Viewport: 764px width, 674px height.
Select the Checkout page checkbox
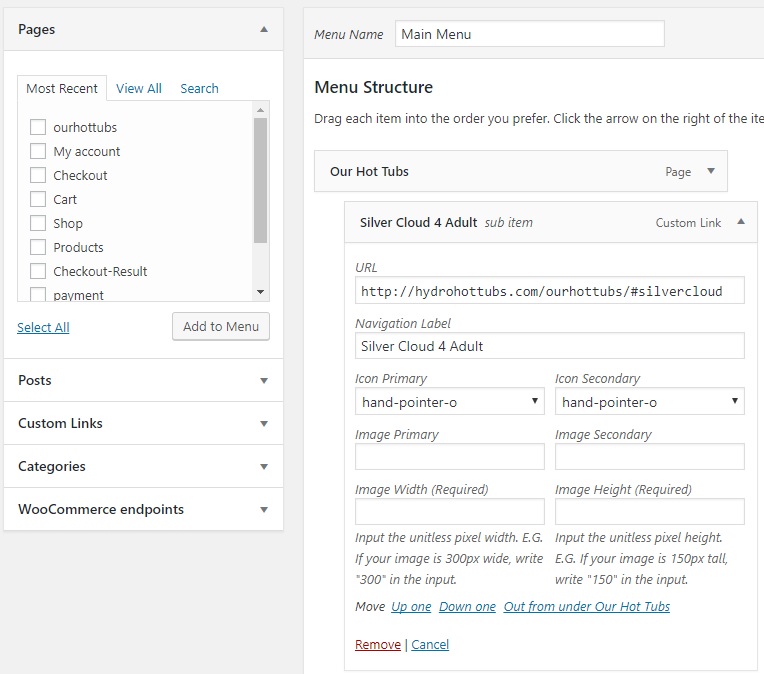click(38, 175)
